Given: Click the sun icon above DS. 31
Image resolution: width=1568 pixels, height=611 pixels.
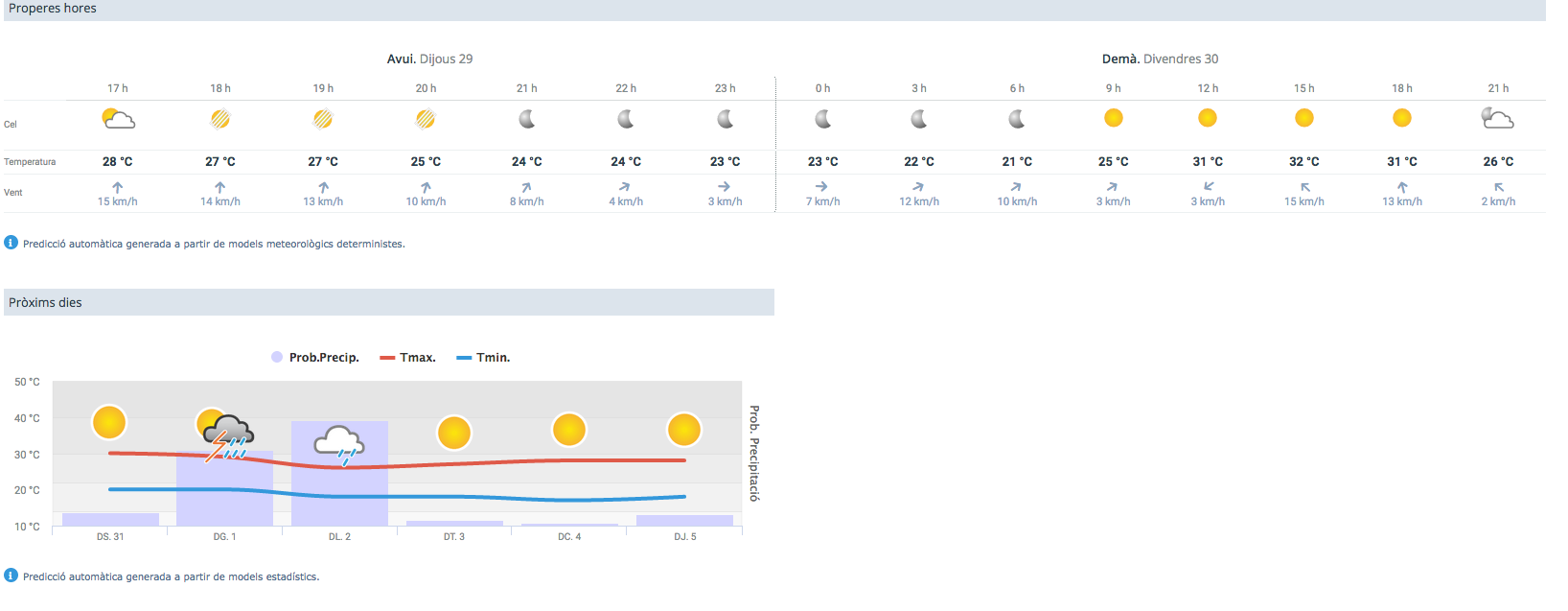Looking at the screenshot, I should 109,422.
